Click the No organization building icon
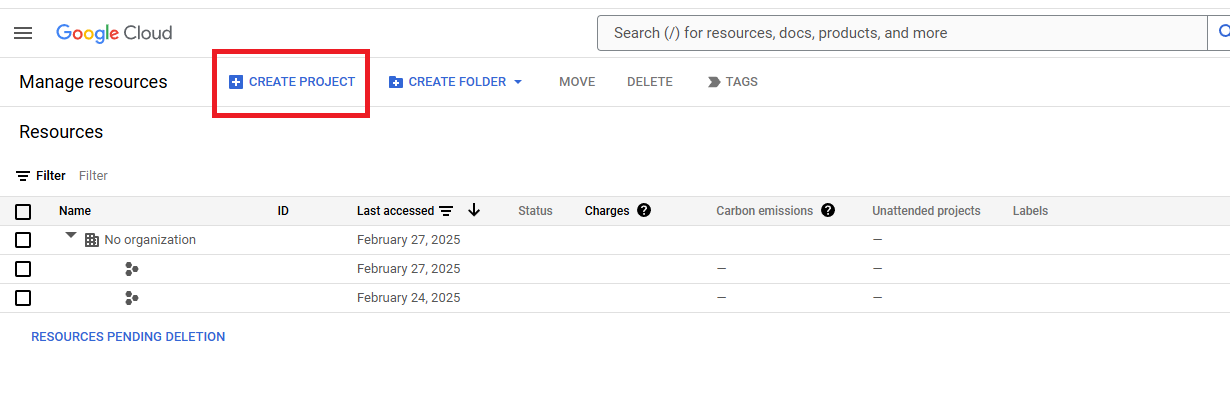Viewport: 1230px width, 393px height. pos(92,240)
